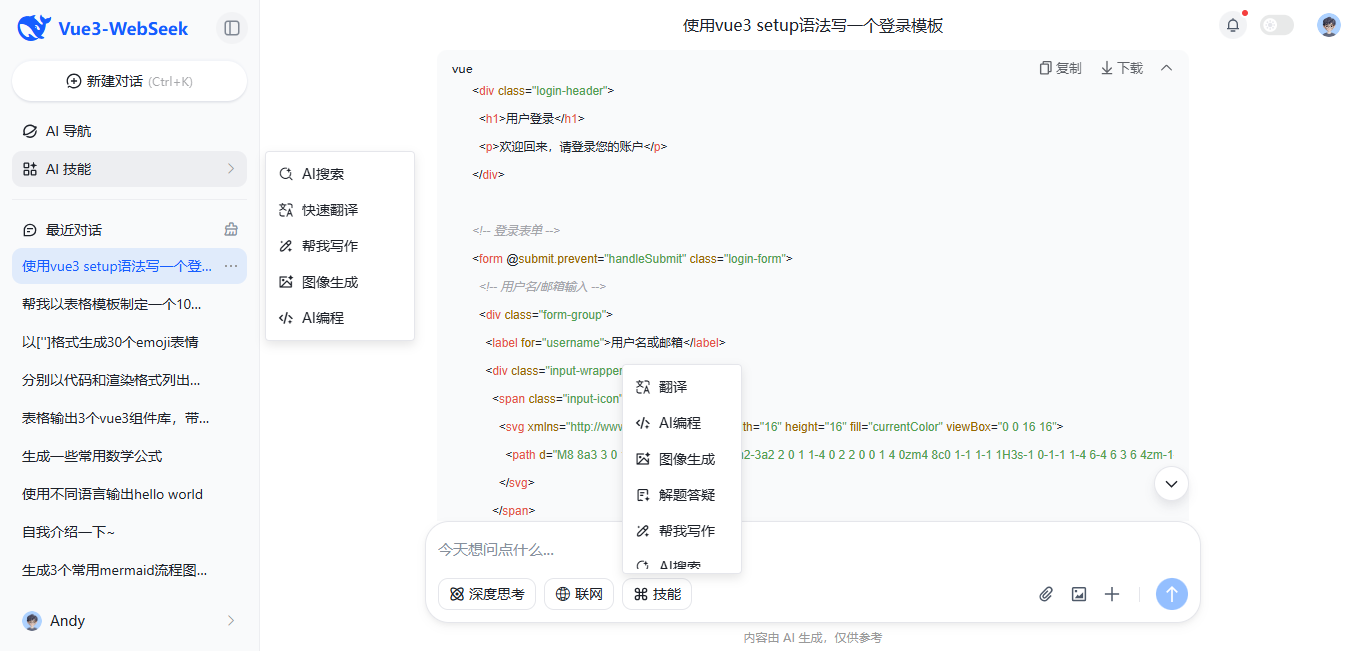Start a 新建对话 conversation
The width and height of the screenshot is (1366, 651).
tap(128, 81)
